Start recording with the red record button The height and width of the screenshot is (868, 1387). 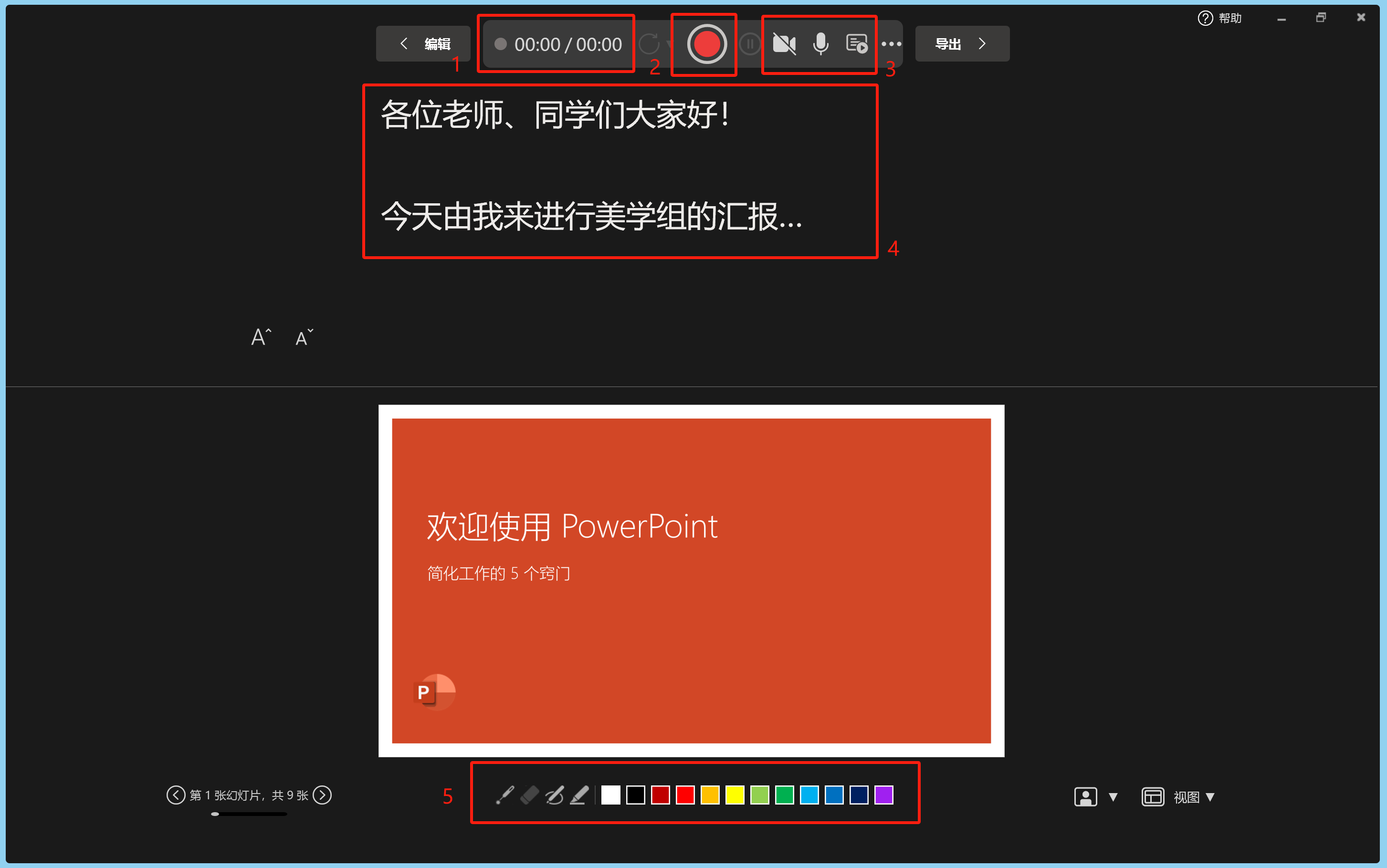tap(707, 44)
